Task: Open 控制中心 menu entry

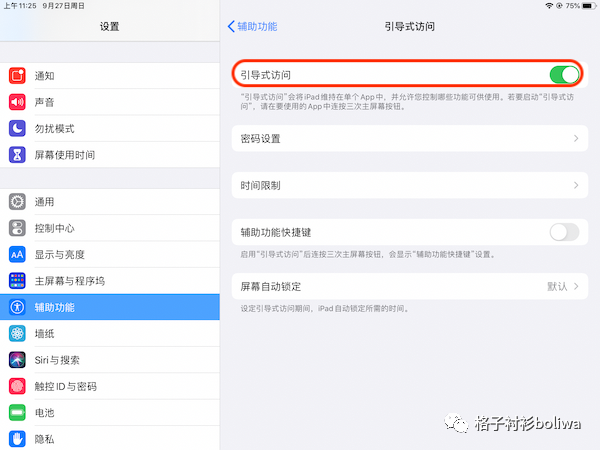Action: tap(110, 228)
